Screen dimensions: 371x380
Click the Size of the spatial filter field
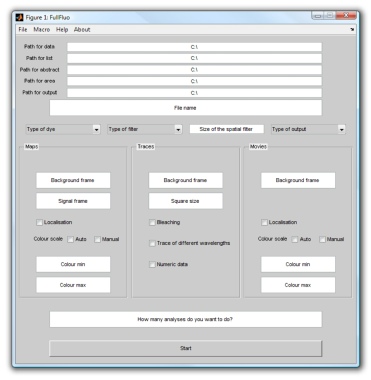pos(226,129)
